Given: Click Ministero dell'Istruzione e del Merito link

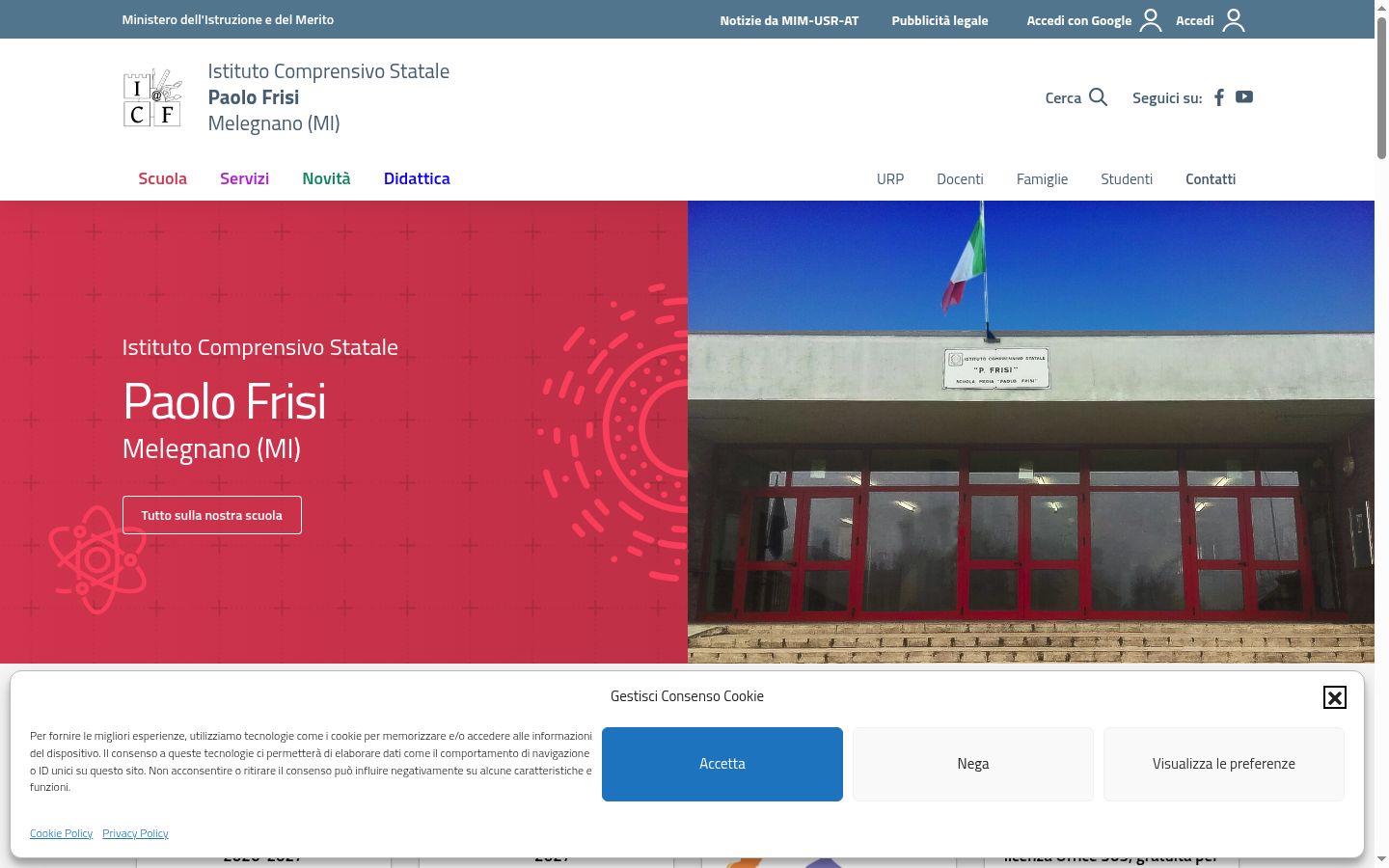Looking at the screenshot, I should [228, 19].
